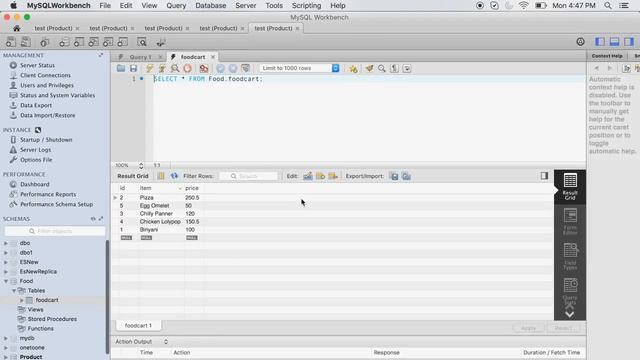Open find panel with the magnifier icon
This screenshot has width=640, height=360.
pyautogui.click(x=382, y=68)
